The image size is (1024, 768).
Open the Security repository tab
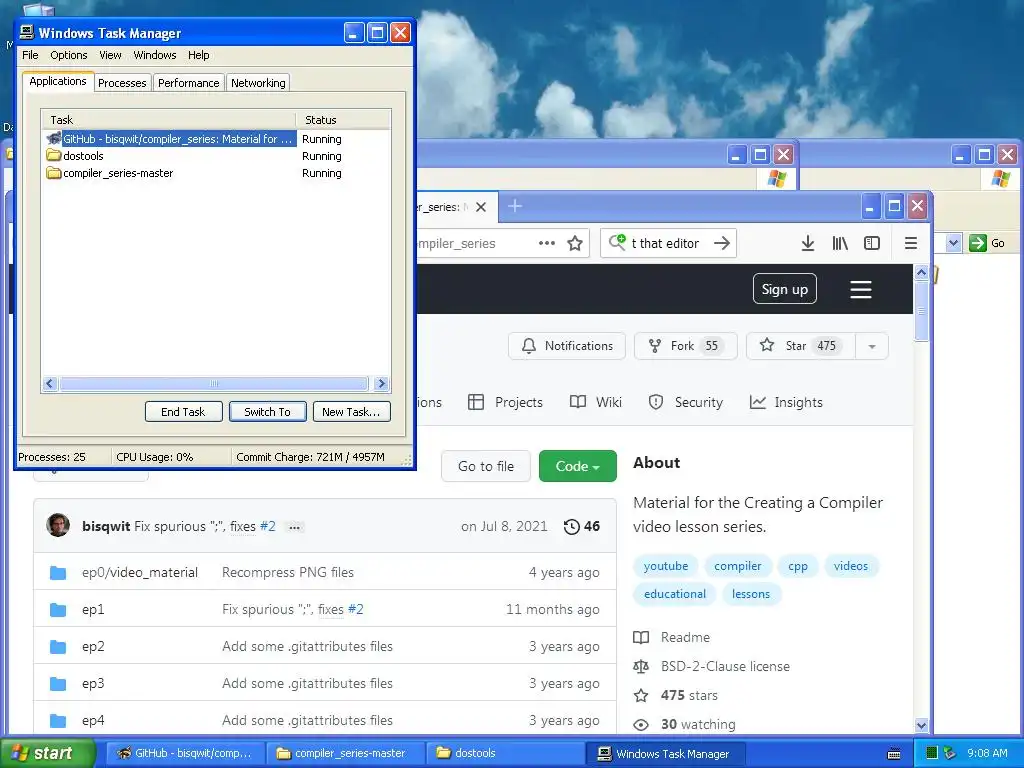686,402
